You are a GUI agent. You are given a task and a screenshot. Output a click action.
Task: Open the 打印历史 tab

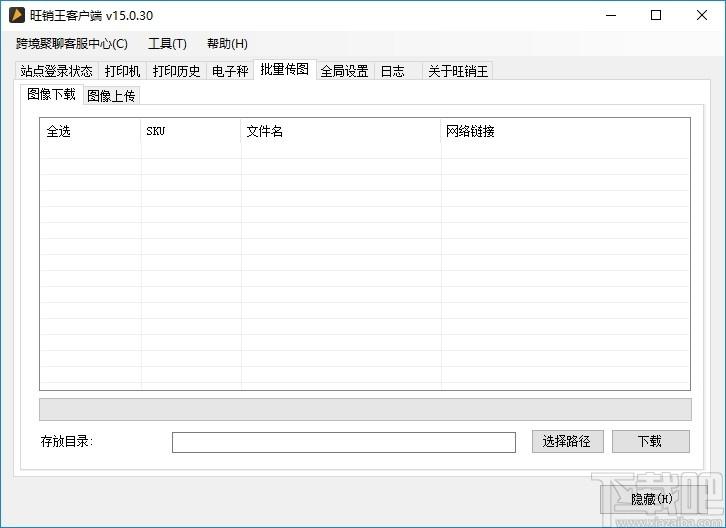[x=176, y=71]
